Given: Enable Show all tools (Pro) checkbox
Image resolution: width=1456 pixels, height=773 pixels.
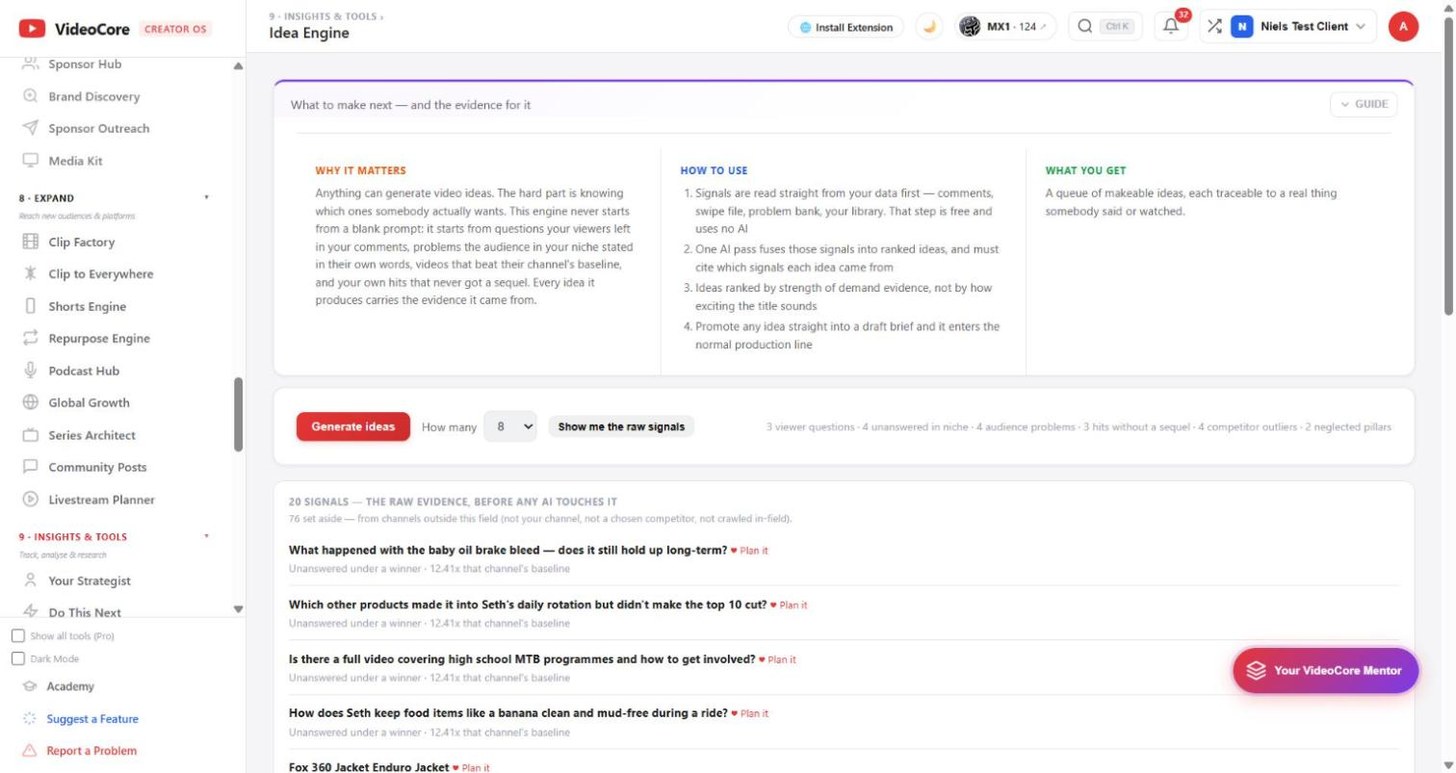Looking at the screenshot, I should (x=18, y=636).
